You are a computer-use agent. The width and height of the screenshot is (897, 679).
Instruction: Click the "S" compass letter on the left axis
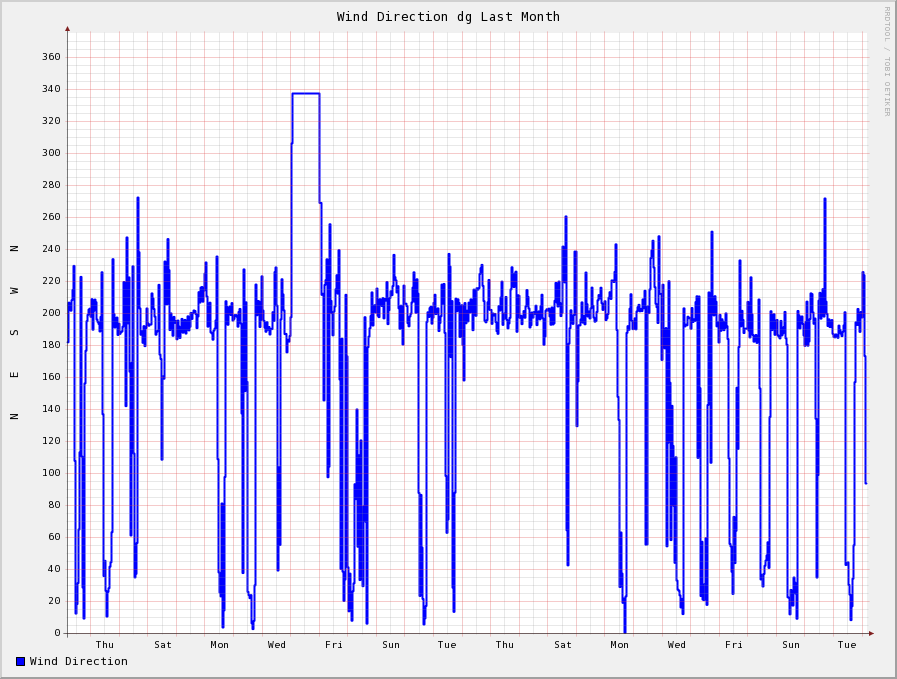[x=14, y=332]
